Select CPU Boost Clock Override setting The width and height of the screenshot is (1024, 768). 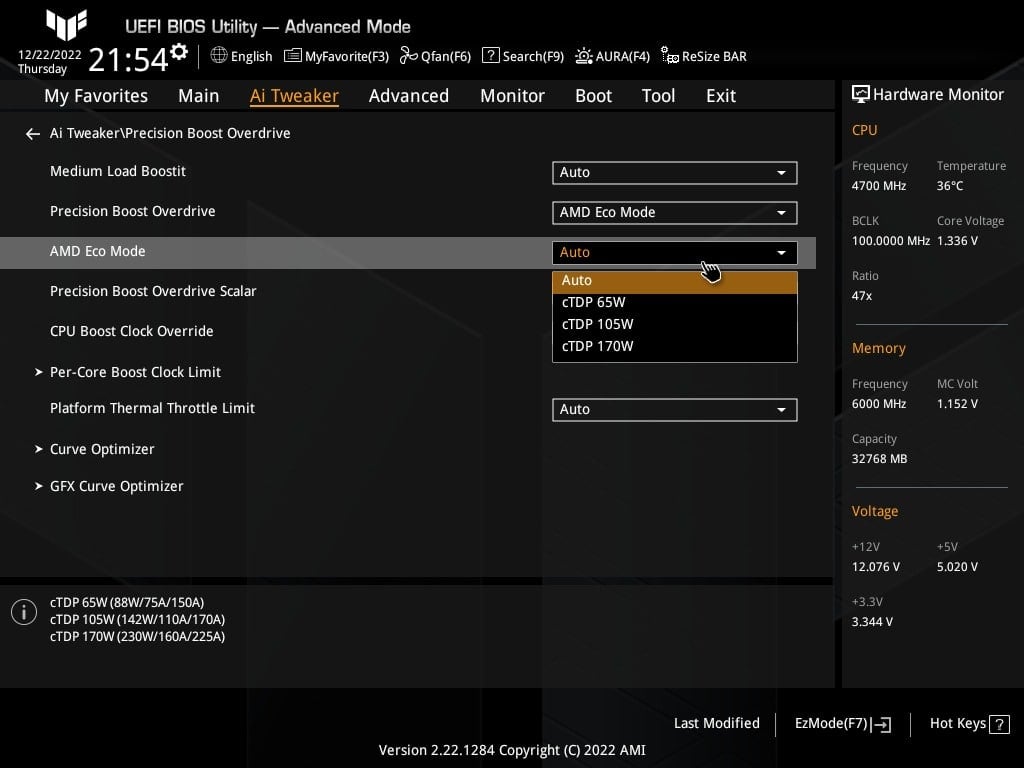[131, 331]
